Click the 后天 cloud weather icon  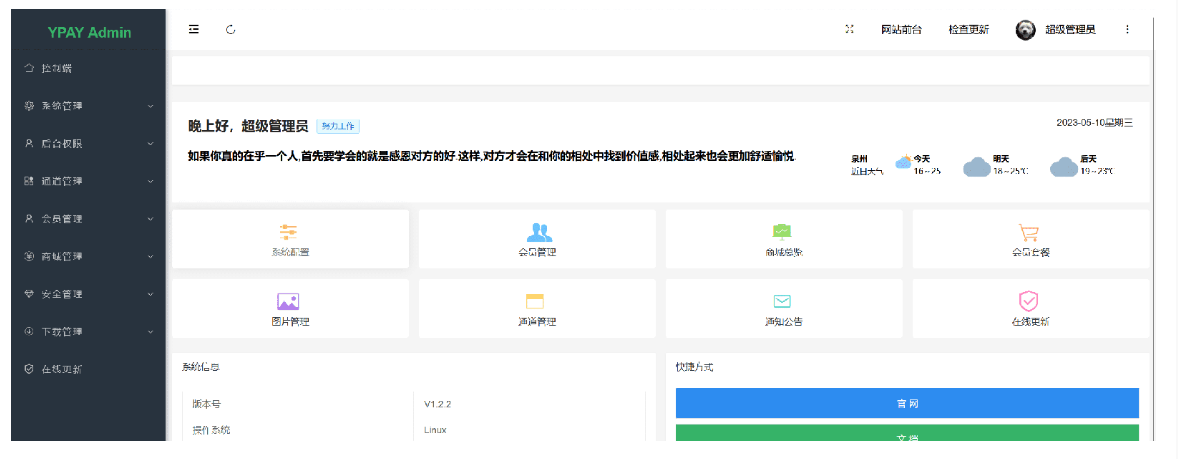tap(1064, 166)
